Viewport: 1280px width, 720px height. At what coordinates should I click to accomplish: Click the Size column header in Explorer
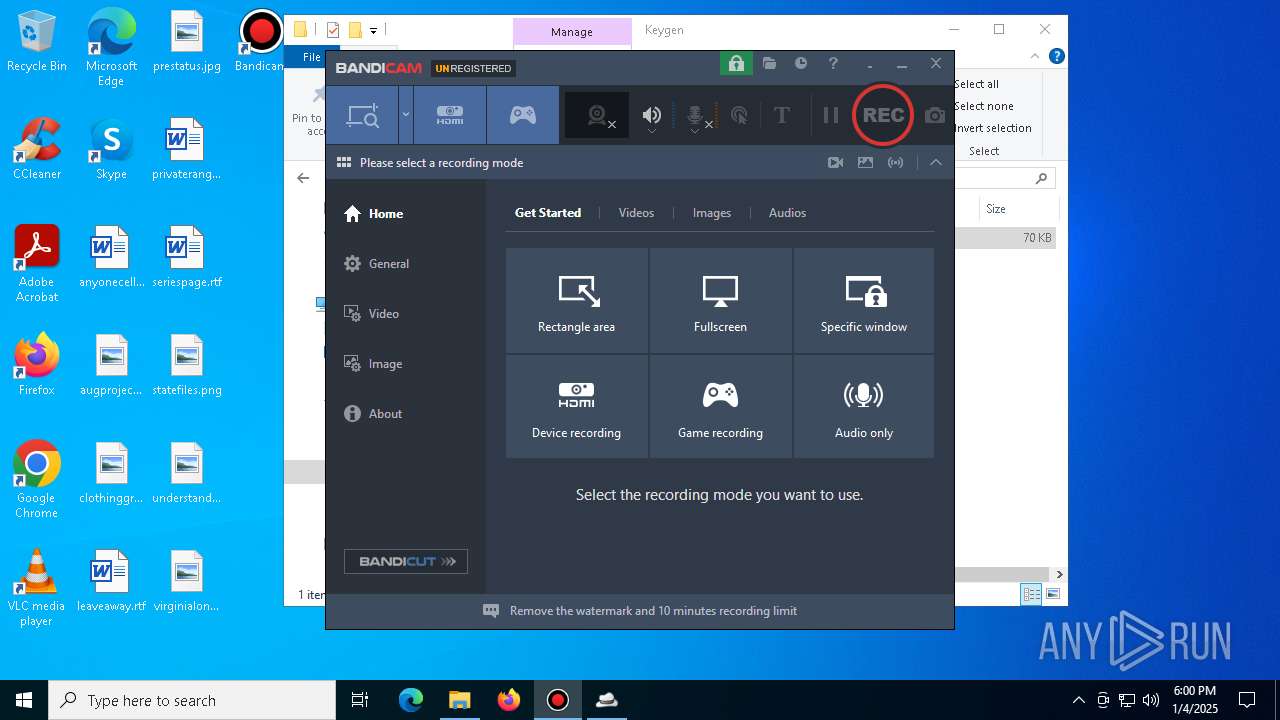pyautogui.click(x=996, y=209)
